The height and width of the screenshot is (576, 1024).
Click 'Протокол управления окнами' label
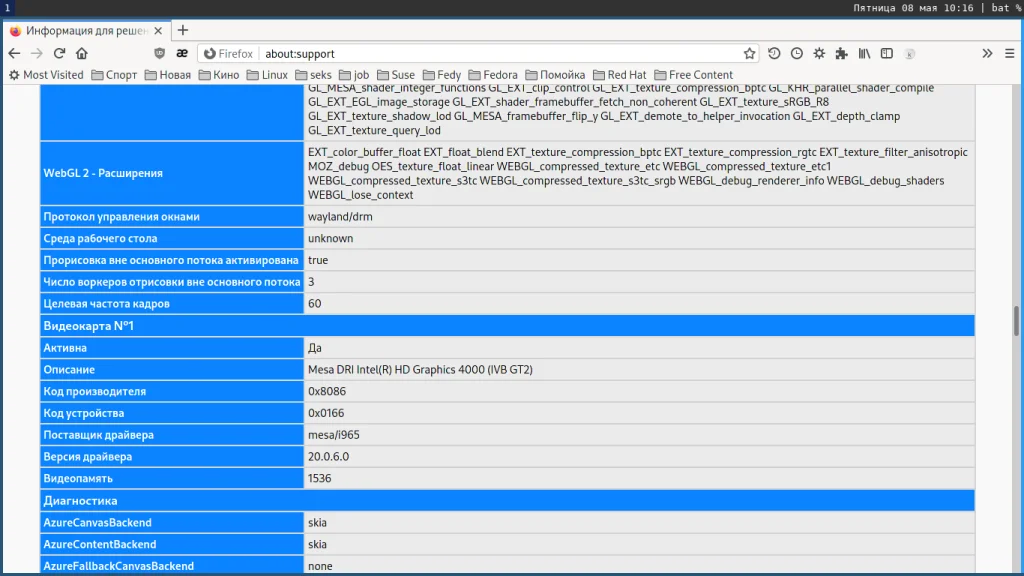121,217
